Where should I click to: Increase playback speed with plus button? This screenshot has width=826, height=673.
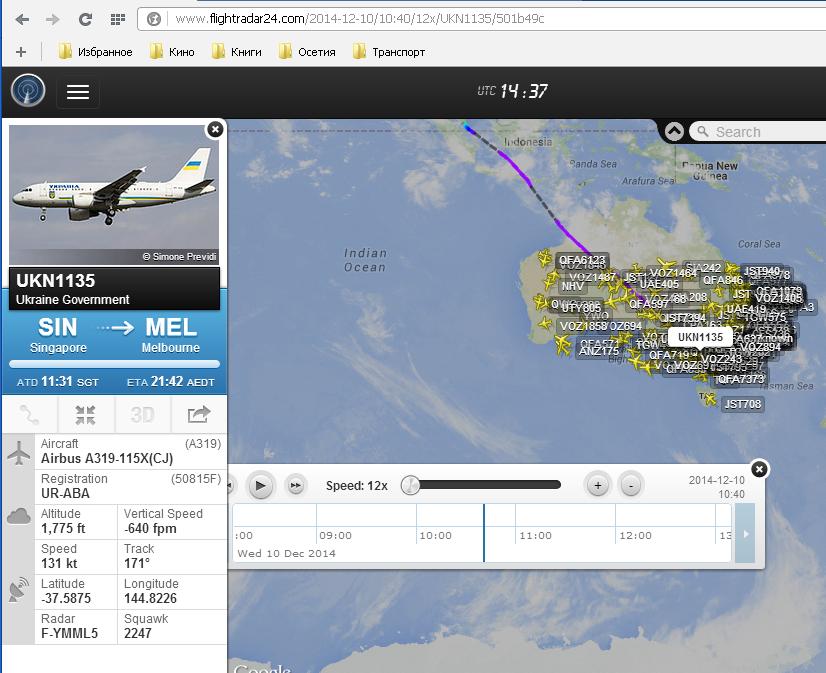598,486
